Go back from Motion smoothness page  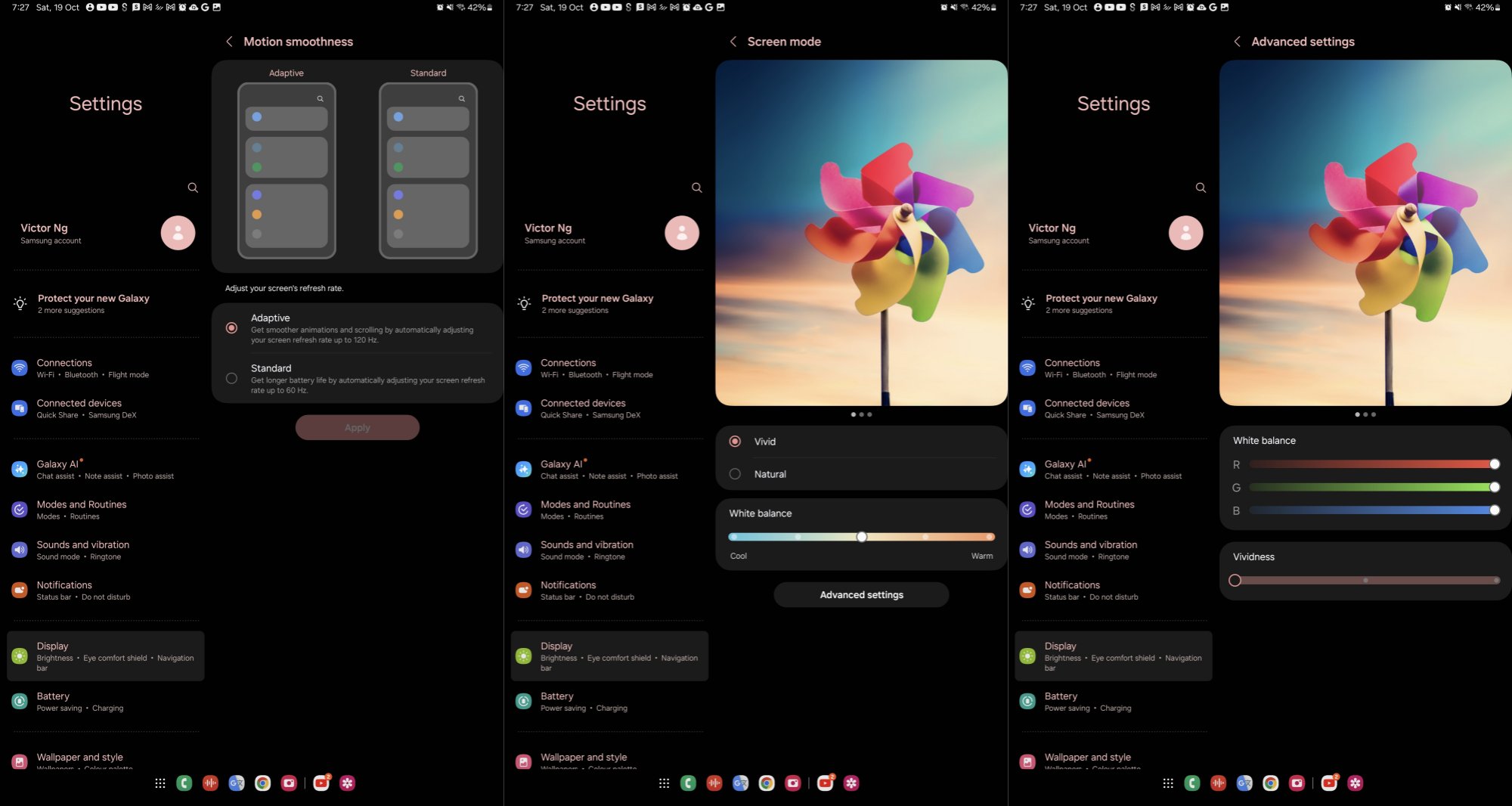[229, 42]
